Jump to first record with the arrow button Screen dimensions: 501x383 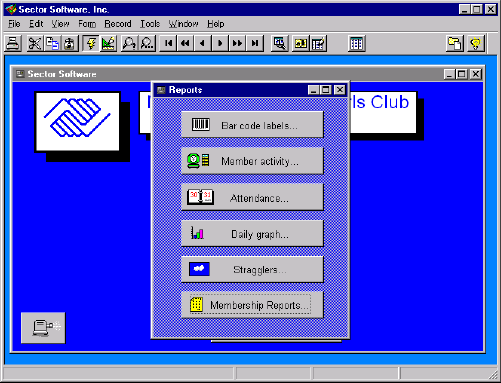coord(169,43)
